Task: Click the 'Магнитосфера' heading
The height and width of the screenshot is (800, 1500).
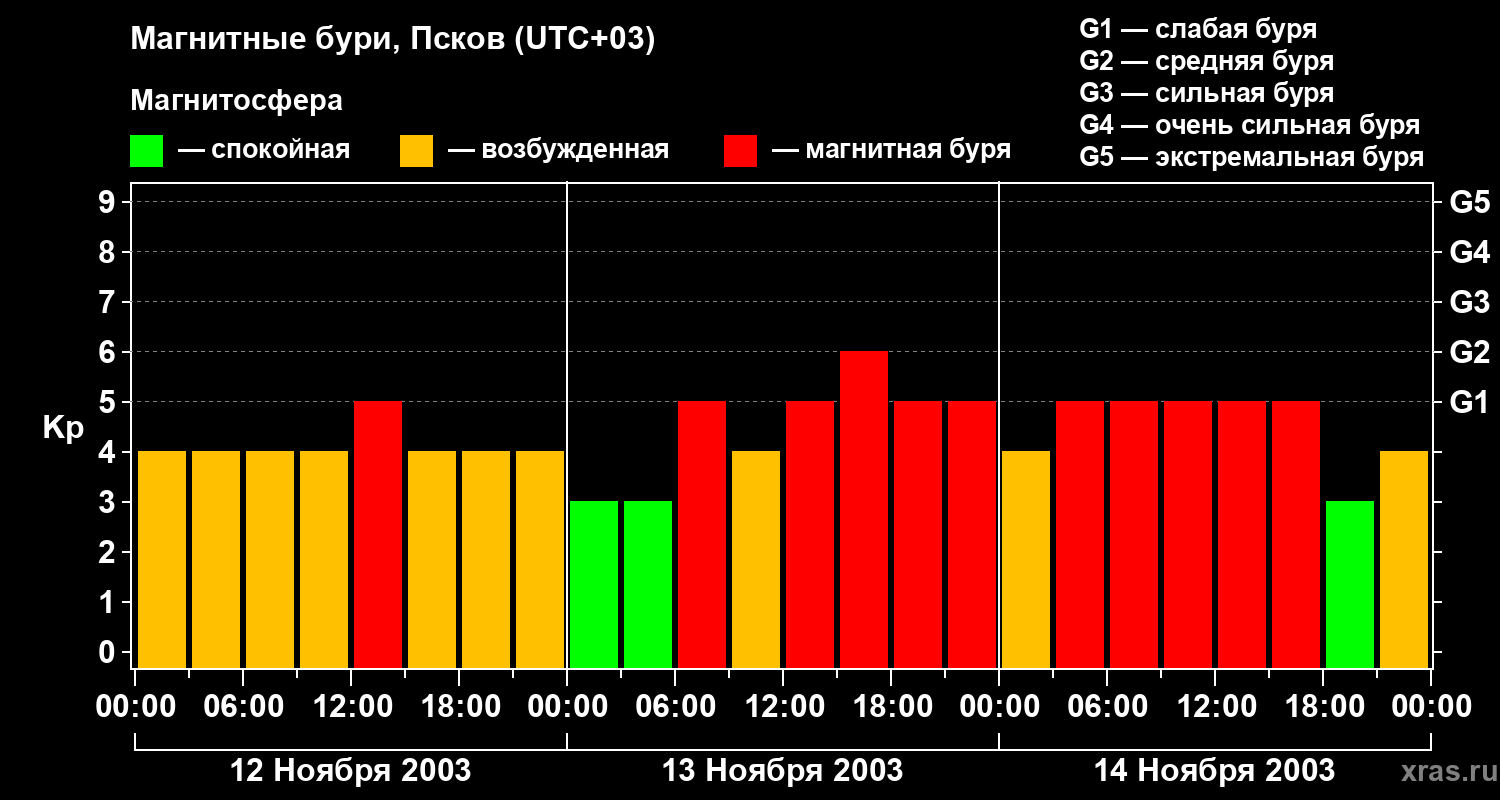Action: click(236, 101)
